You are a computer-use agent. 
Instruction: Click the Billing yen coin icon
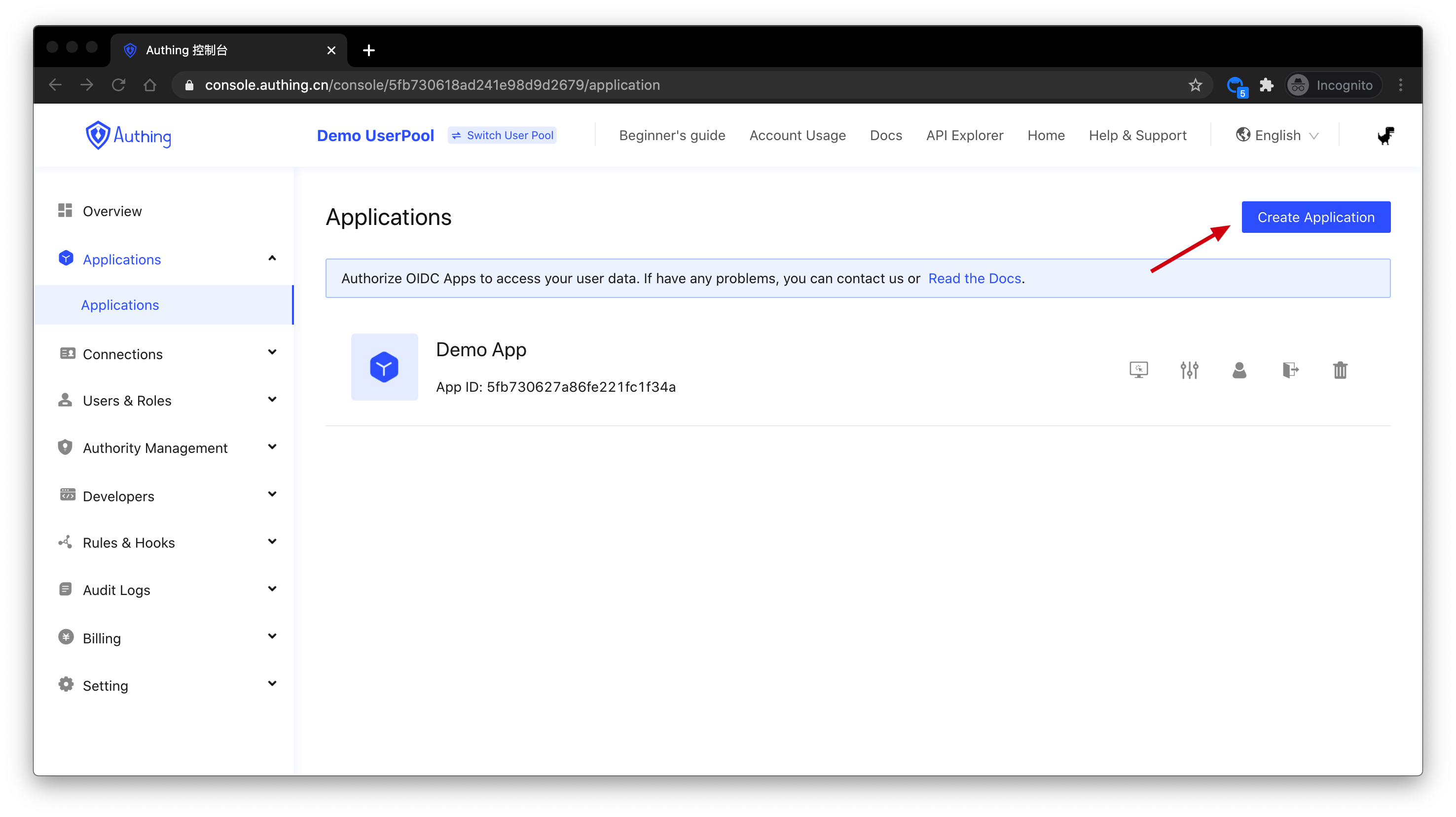(x=66, y=636)
